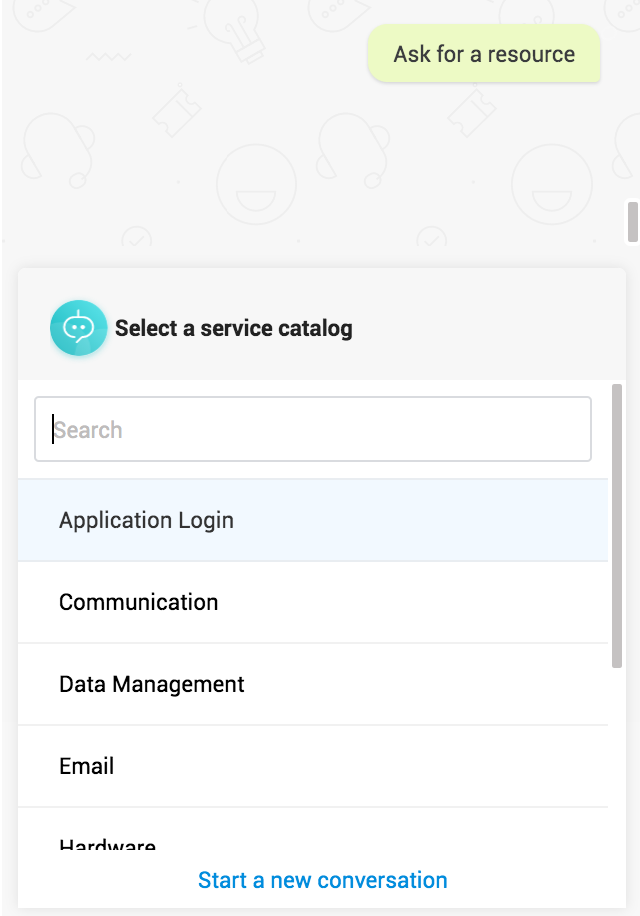Click the chat window scrollbar handle
The width and height of the screenshot is (640, 916).
pos(632,221)
